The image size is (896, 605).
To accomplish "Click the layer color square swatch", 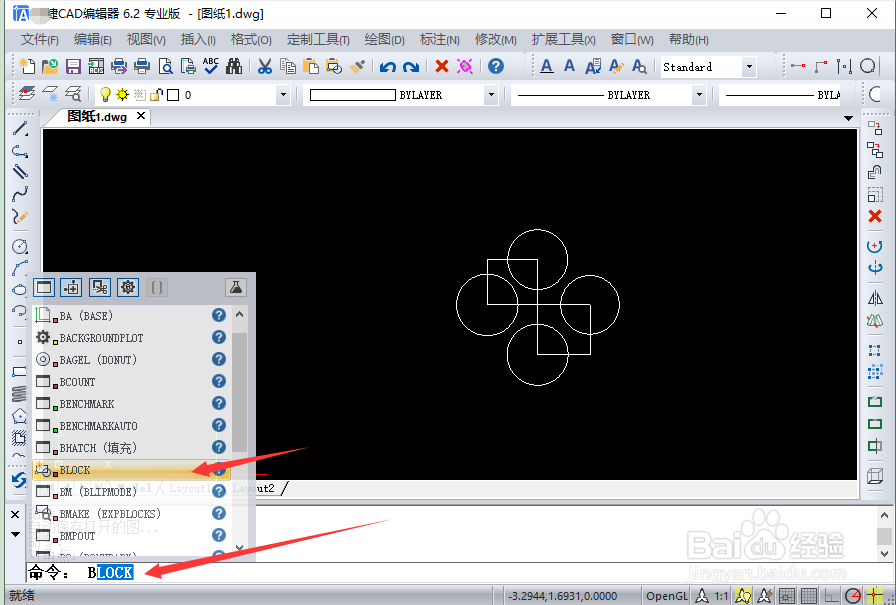I will [173, 95].
